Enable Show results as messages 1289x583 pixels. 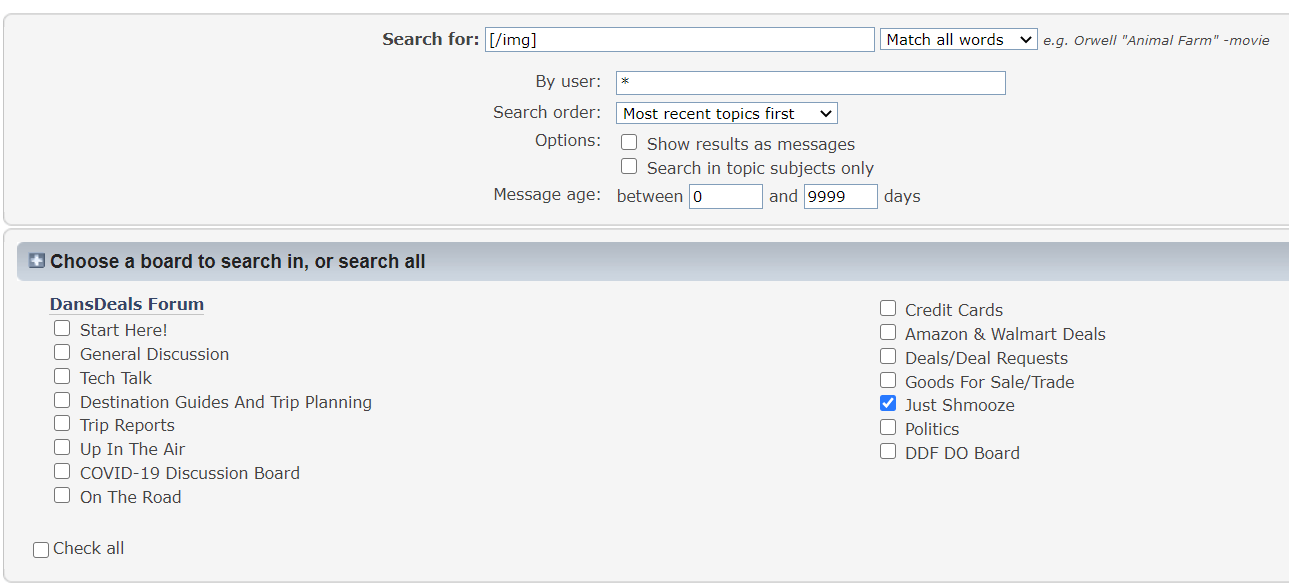(x=629, y=142)
